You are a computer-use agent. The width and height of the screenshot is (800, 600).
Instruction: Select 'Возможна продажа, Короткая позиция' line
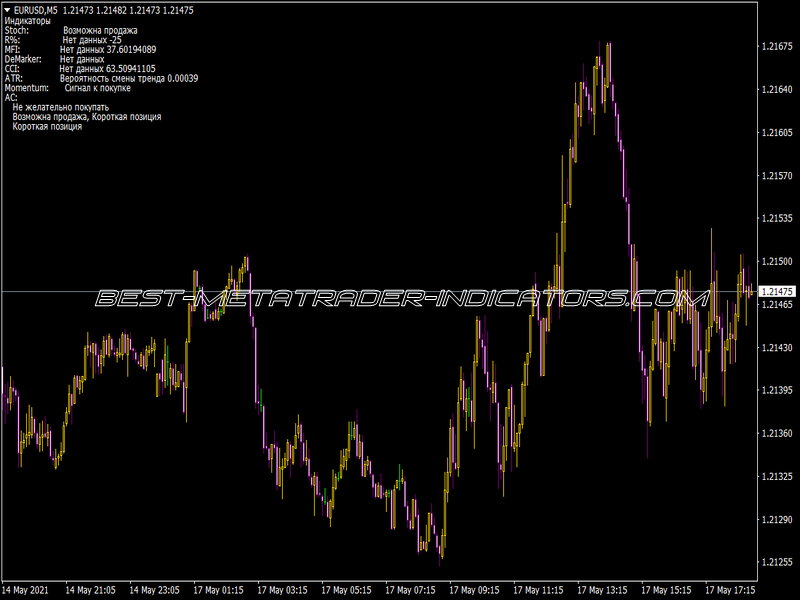pyautogui.click(x=87, y=117)
